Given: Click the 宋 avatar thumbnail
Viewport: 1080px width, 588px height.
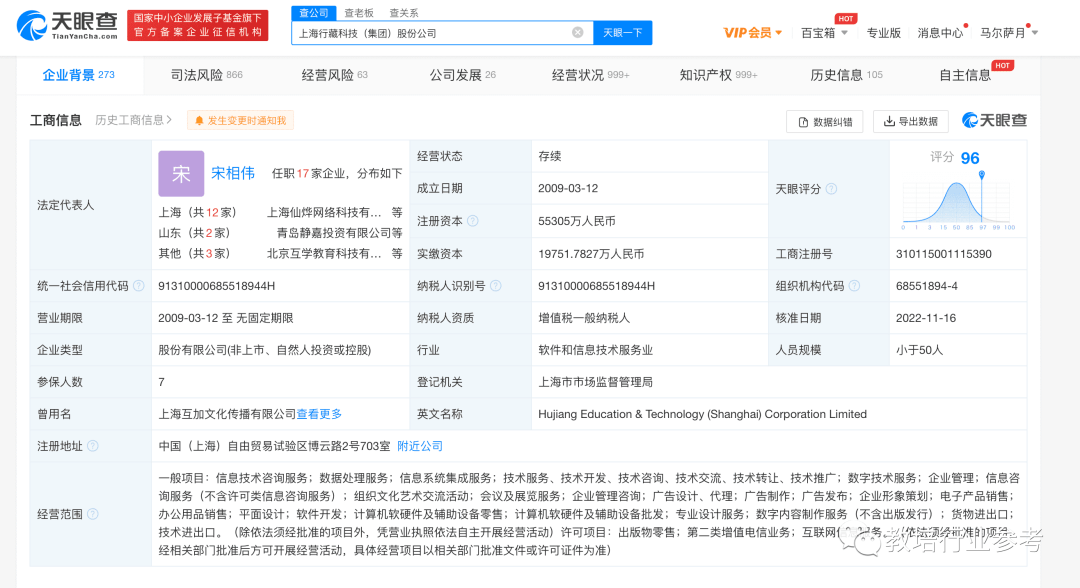Looking at the screenshot, I should point(181,174).
